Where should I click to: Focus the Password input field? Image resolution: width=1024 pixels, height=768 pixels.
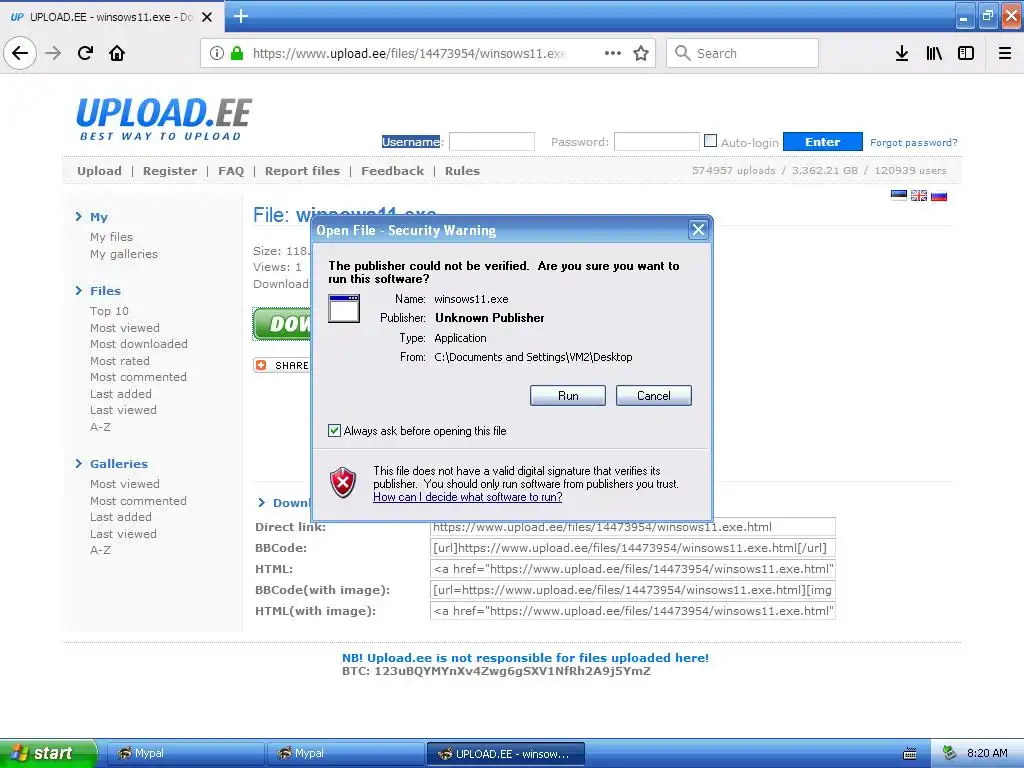pyautogui.click(x=657, y=142)
